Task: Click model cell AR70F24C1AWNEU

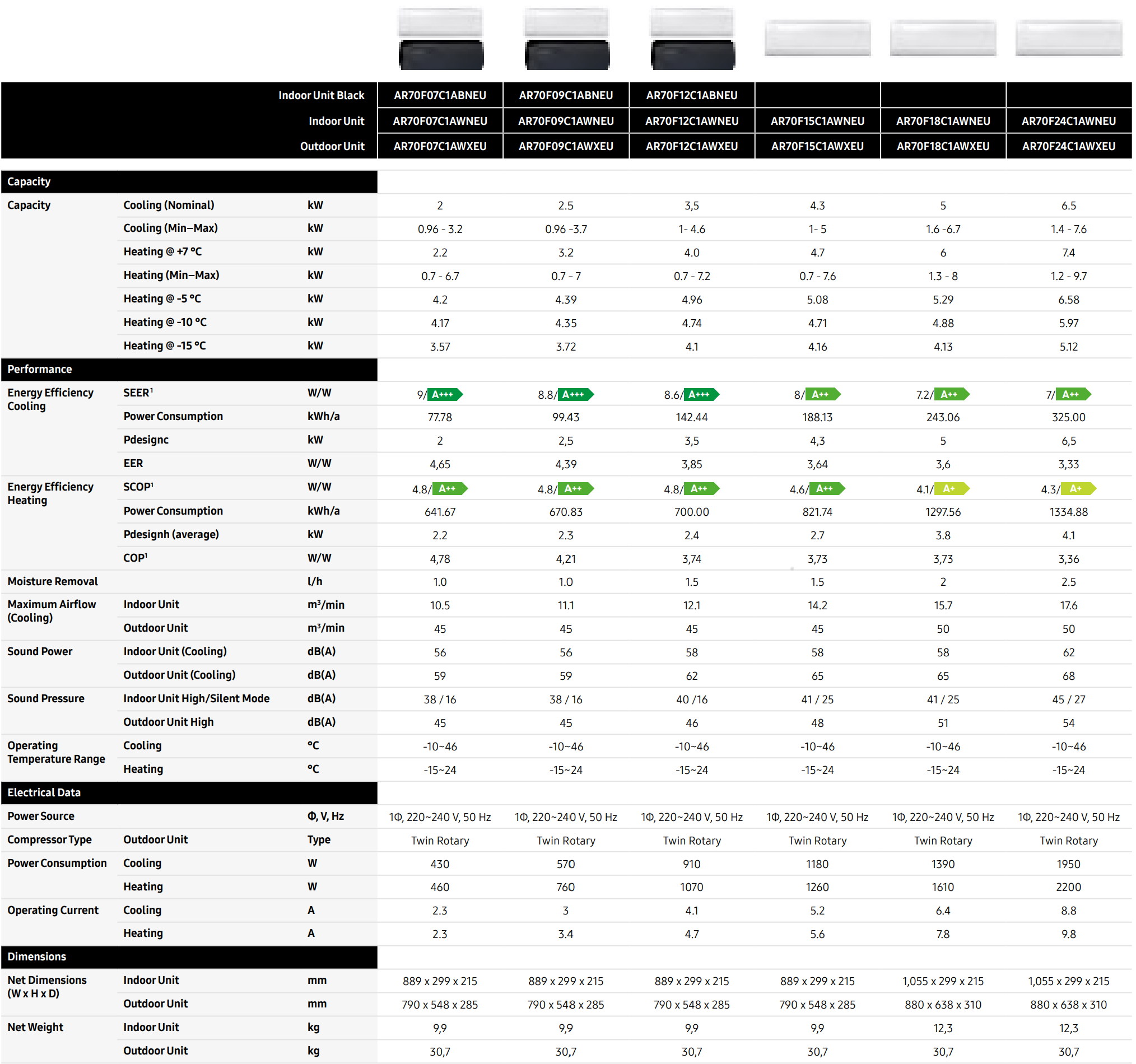Action: 1069,121
